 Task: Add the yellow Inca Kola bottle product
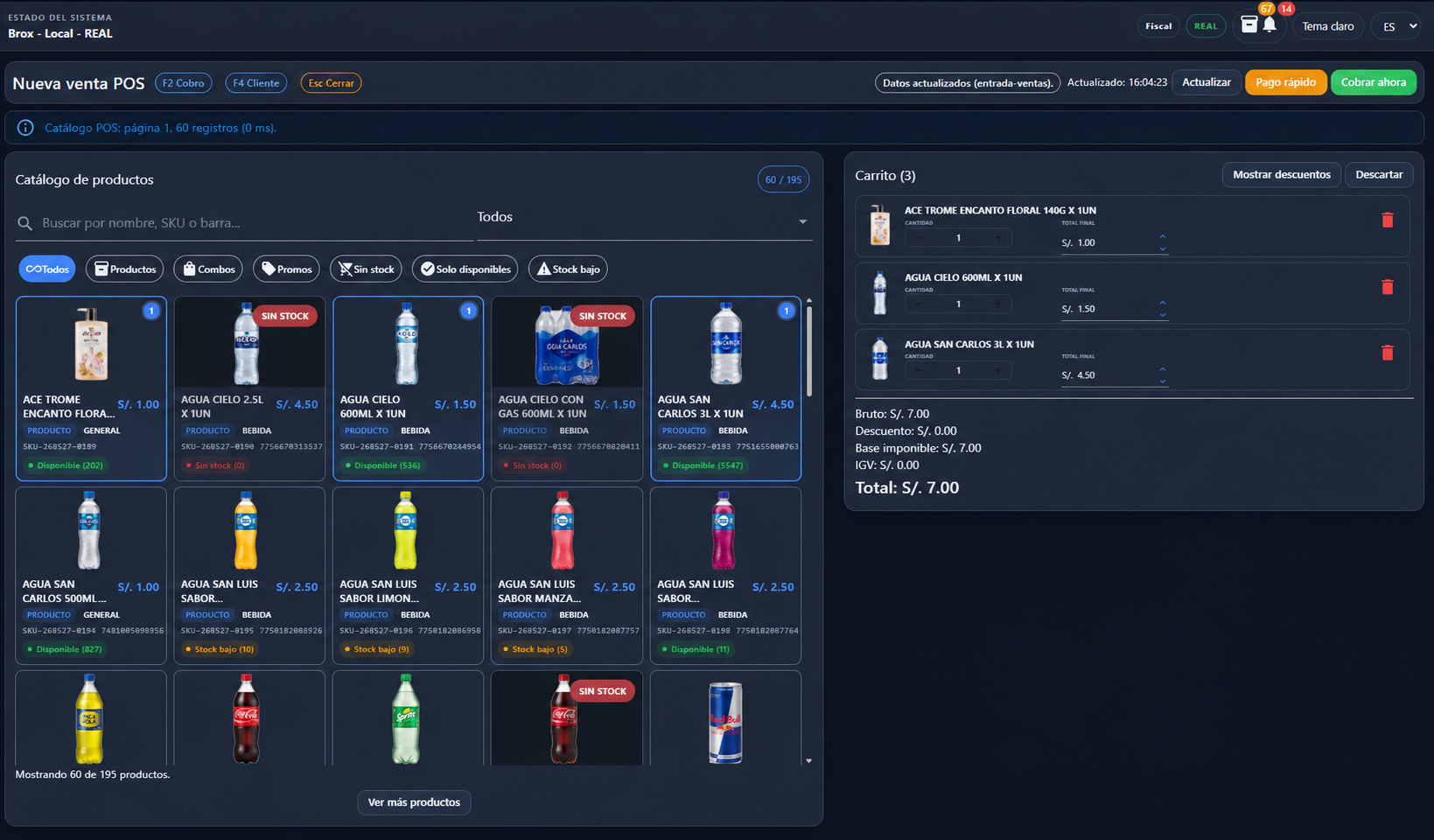(91, 718)
